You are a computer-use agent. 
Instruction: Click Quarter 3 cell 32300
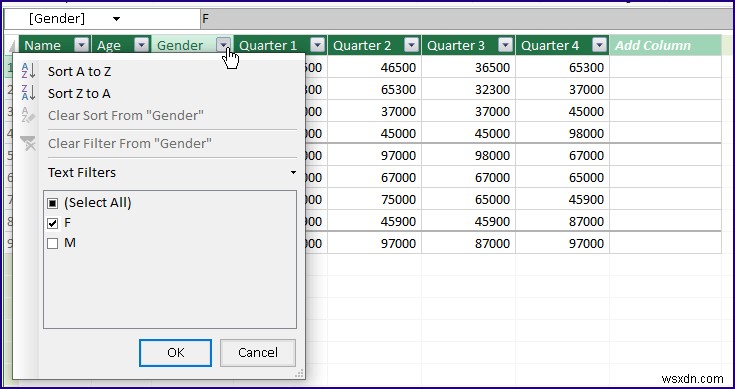pyautogui.click(x=468, y=89)
